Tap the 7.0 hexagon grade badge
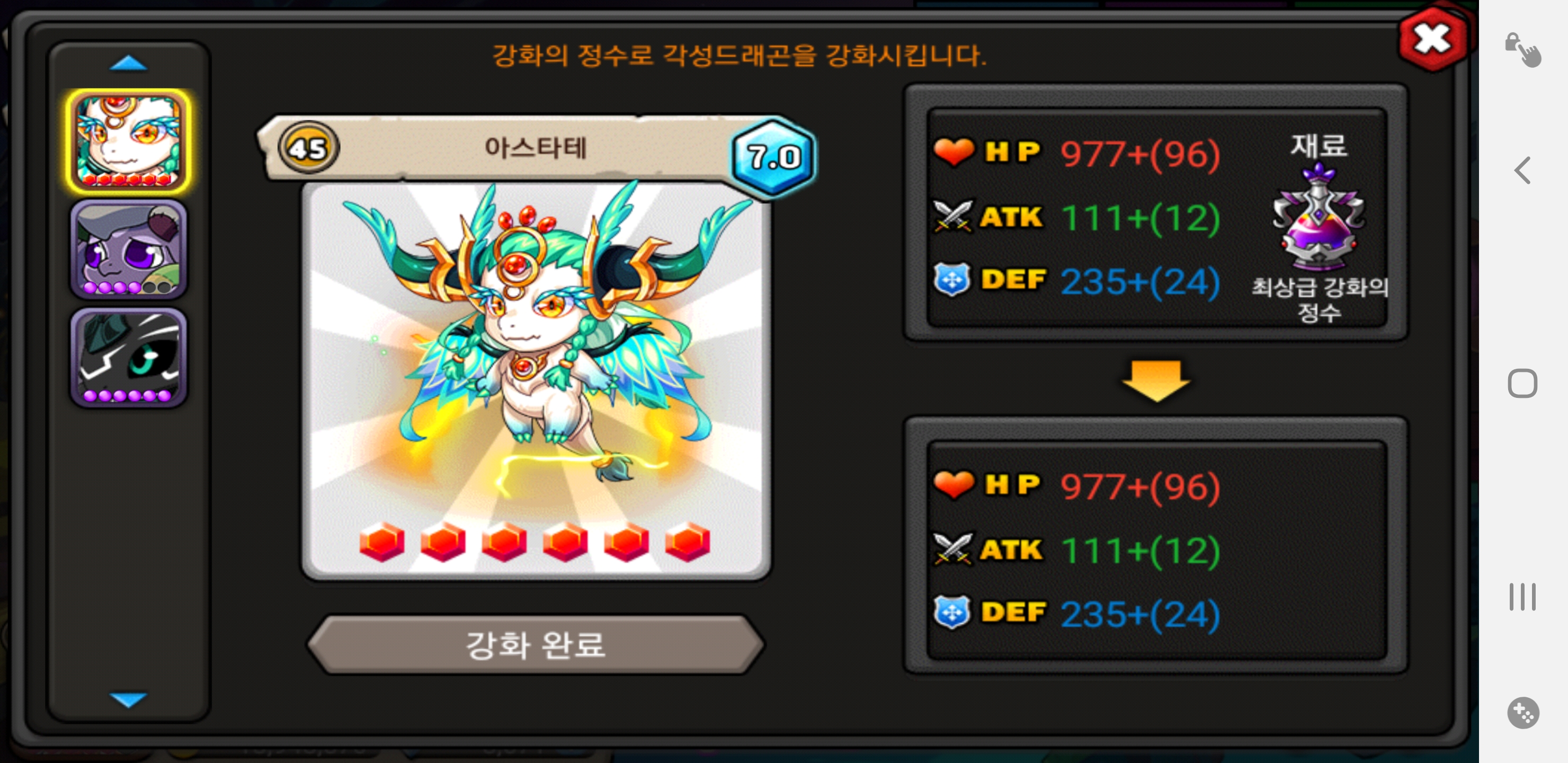The height and width of the screenshot is (763, 1568). click(773, 157)
